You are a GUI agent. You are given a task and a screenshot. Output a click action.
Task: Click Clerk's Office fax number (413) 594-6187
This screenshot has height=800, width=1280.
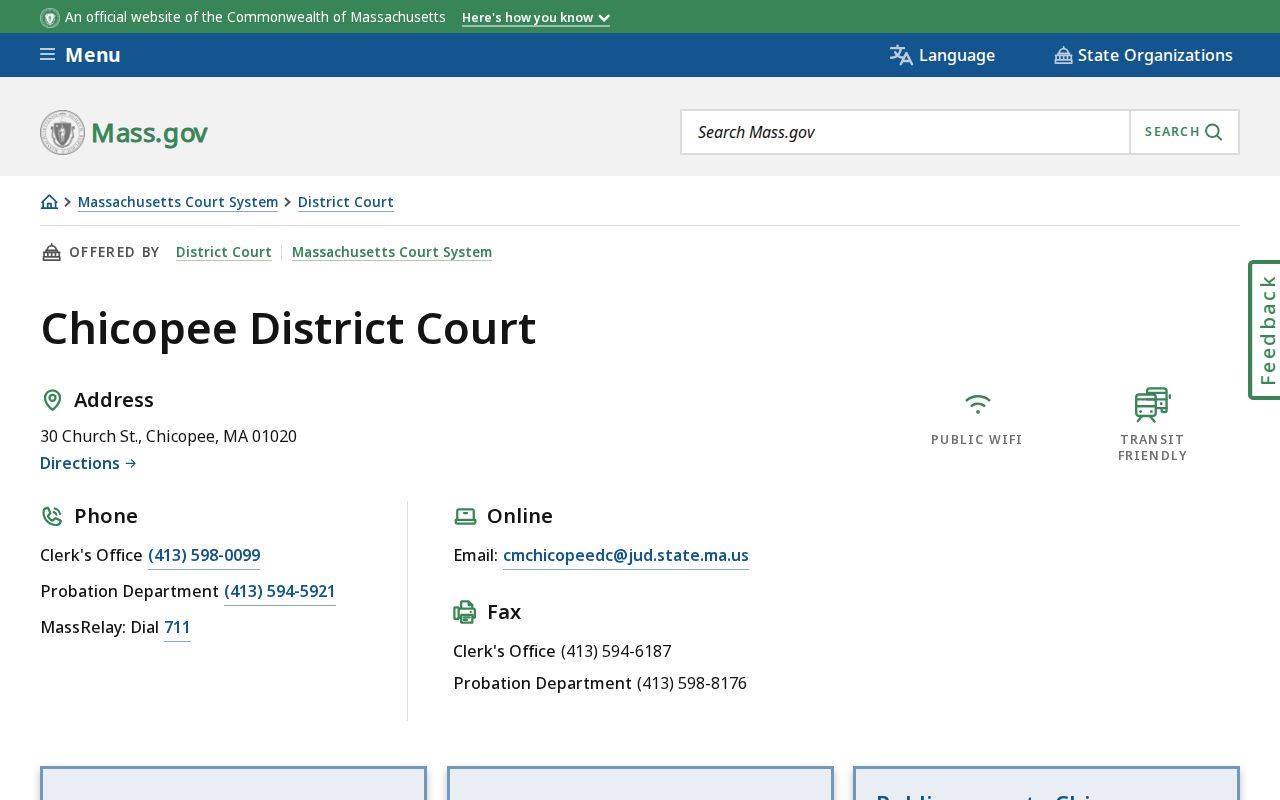[616, 651]
